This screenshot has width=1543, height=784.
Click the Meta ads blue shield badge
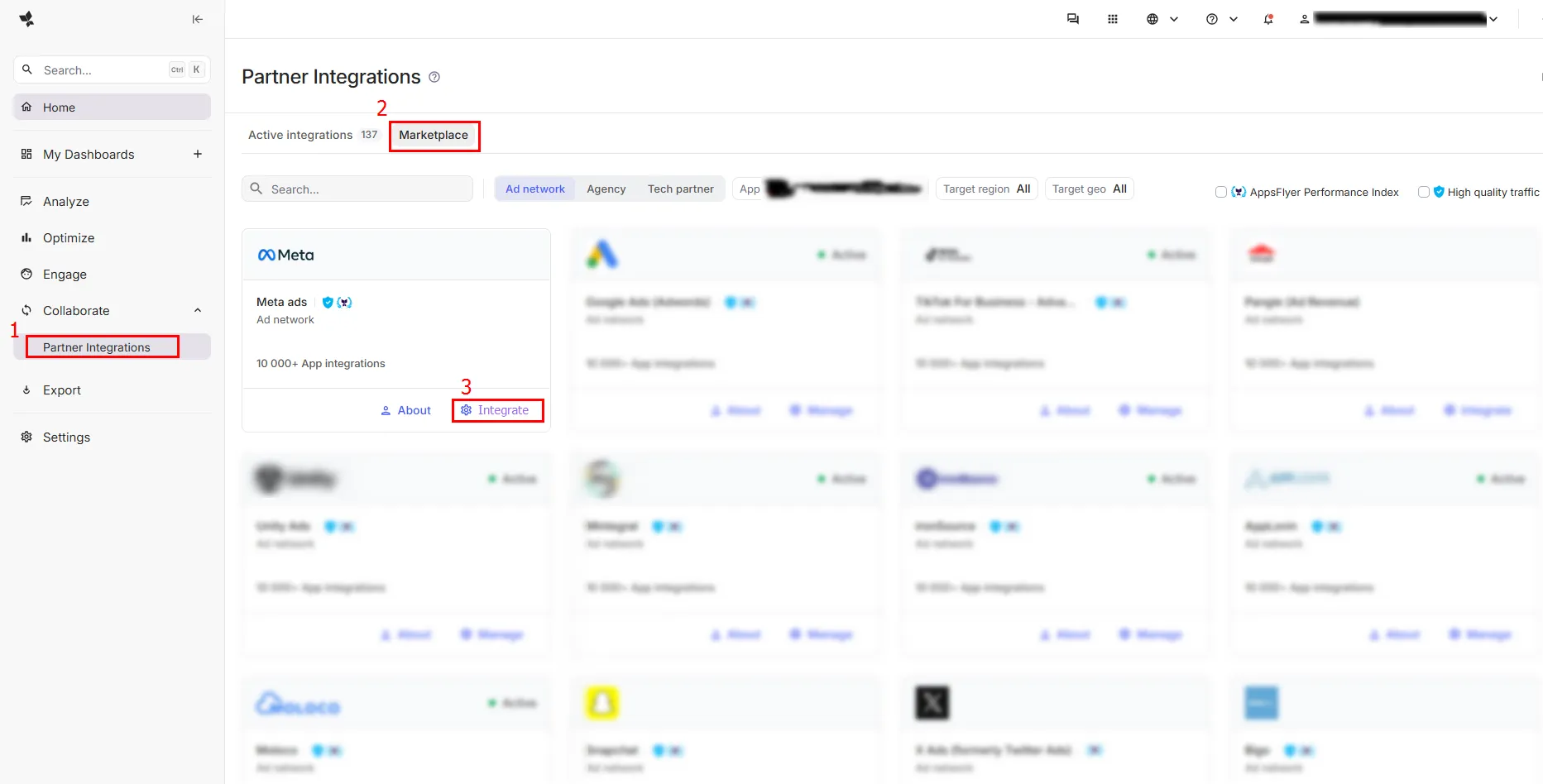point(328,302)
